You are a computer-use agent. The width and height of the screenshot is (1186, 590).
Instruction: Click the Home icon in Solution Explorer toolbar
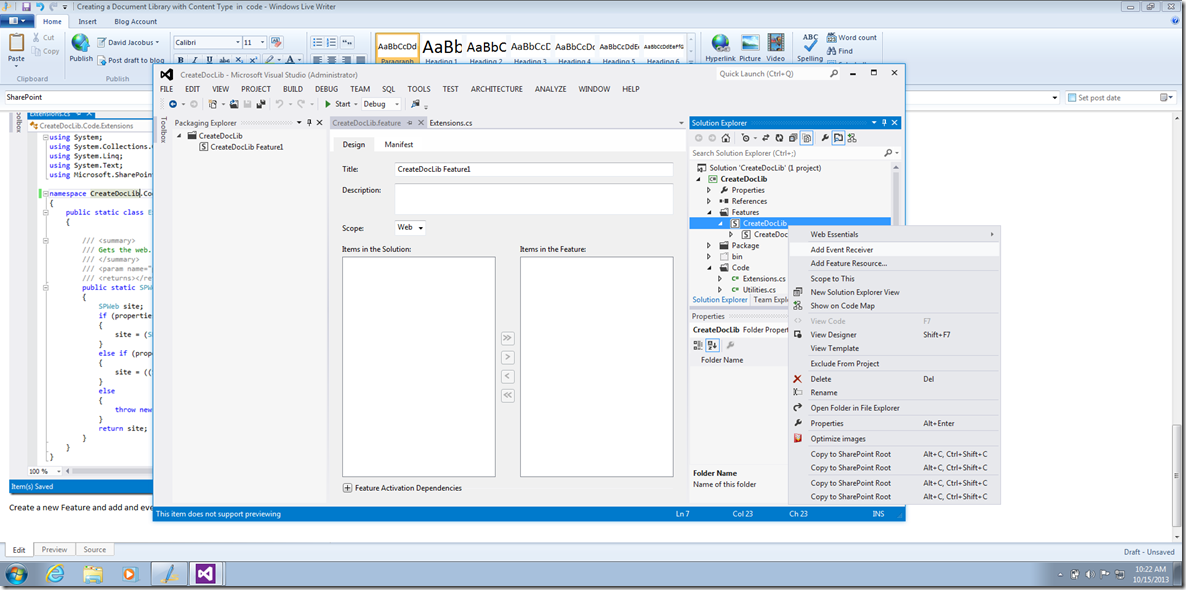point(725,138)
